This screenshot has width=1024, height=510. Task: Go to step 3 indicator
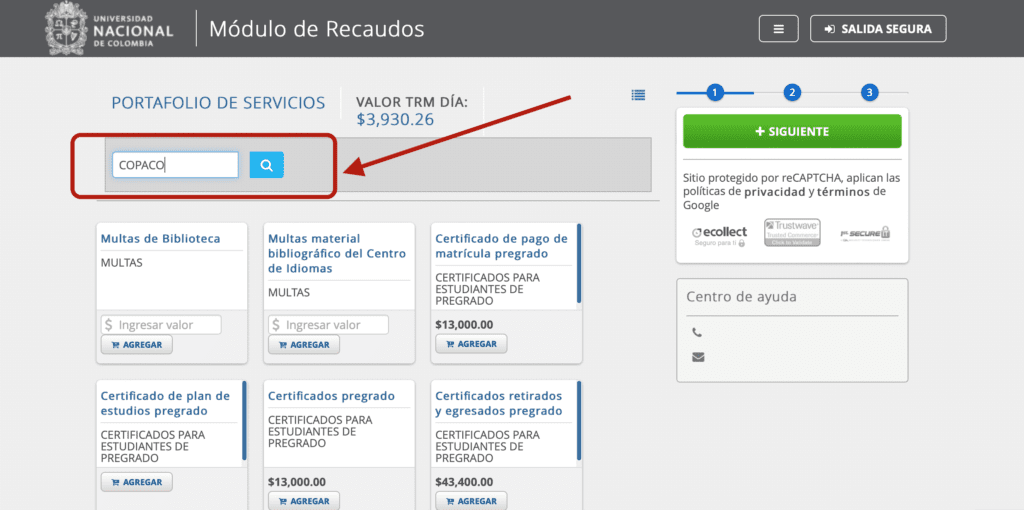870,93
